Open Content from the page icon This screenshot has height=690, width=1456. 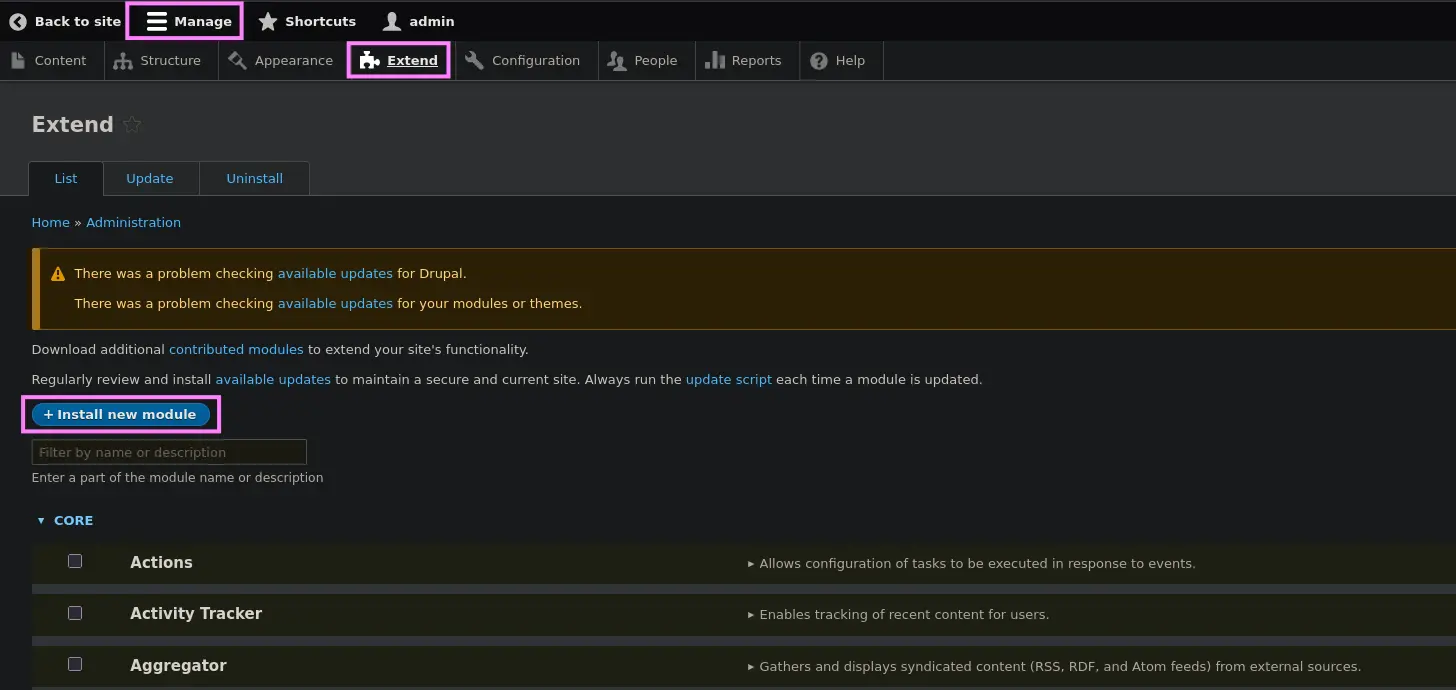point(18,61)
